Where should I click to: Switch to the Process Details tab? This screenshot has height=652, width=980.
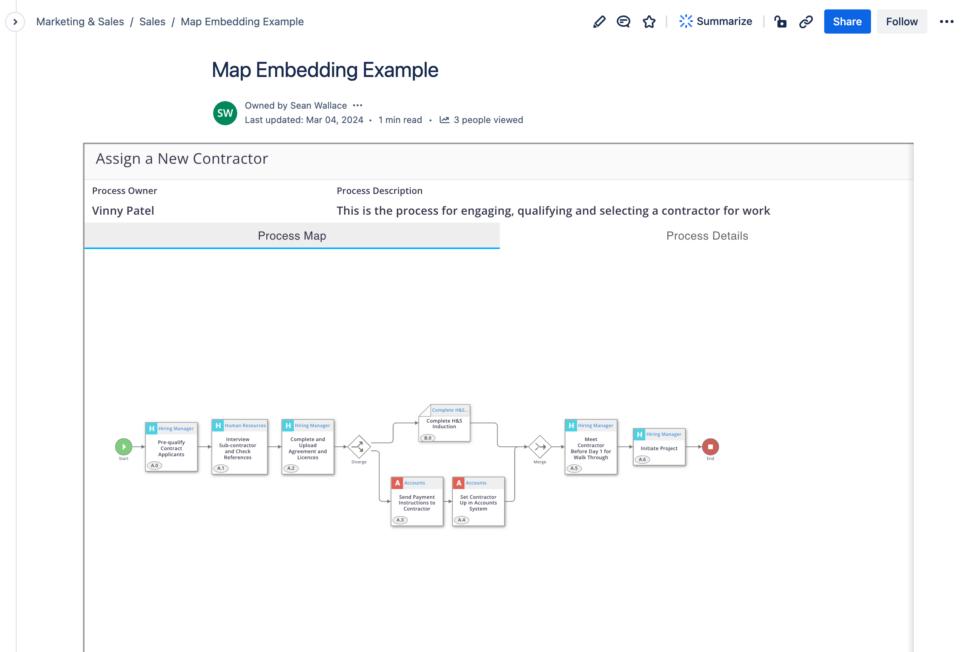tap(707, 236)
